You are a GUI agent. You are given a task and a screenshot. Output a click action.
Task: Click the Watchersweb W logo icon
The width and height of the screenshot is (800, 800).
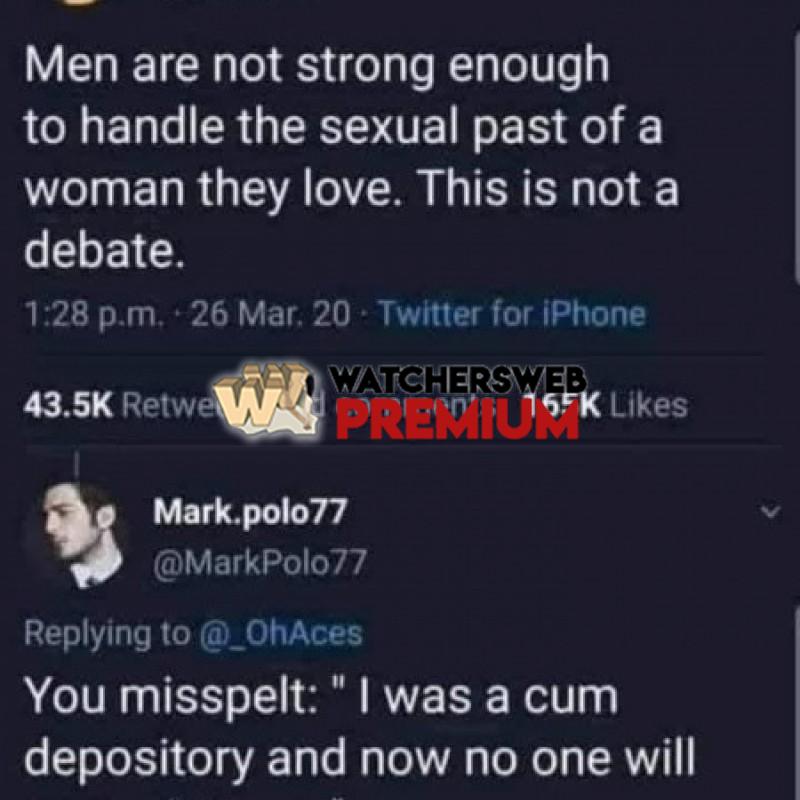click(264, 397)
